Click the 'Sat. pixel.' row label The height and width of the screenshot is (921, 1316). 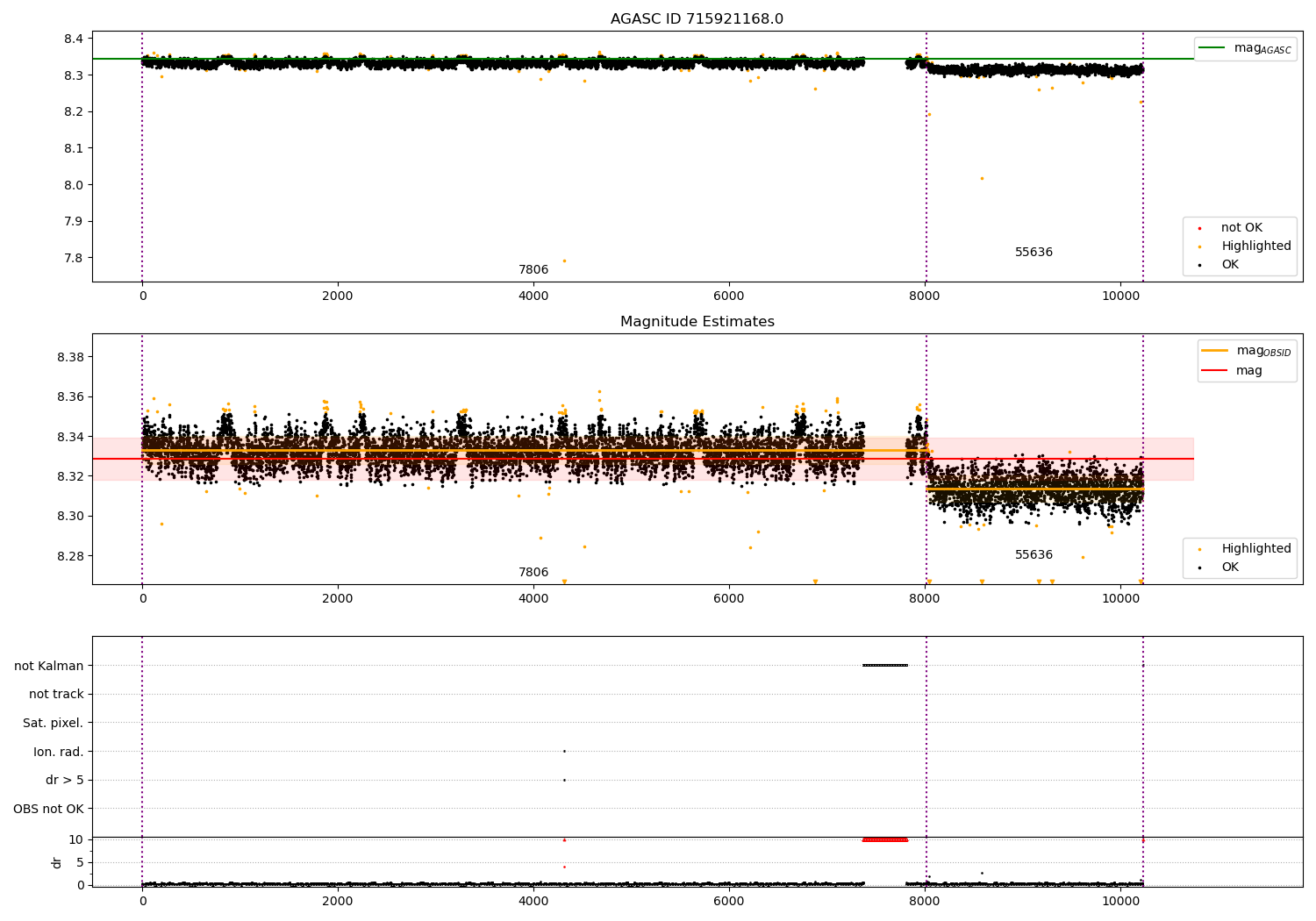54,724
